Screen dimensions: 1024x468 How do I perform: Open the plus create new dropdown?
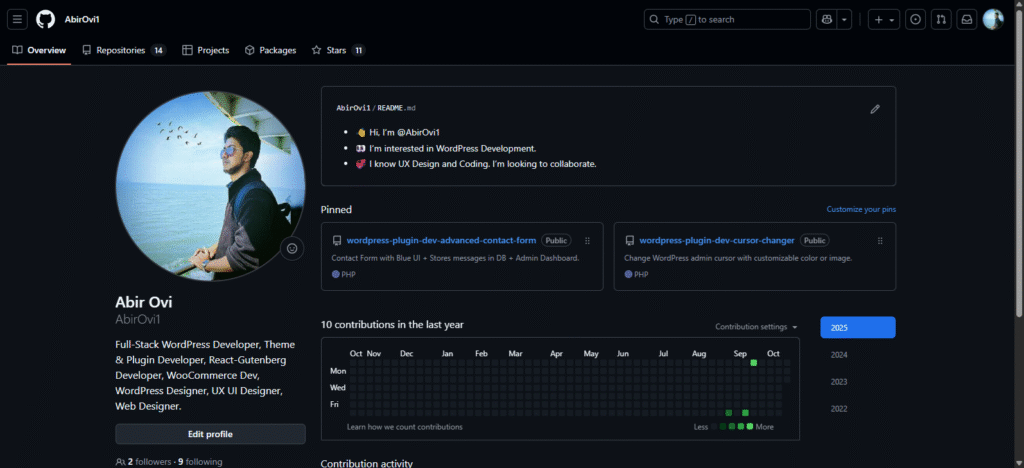point(883,19)
